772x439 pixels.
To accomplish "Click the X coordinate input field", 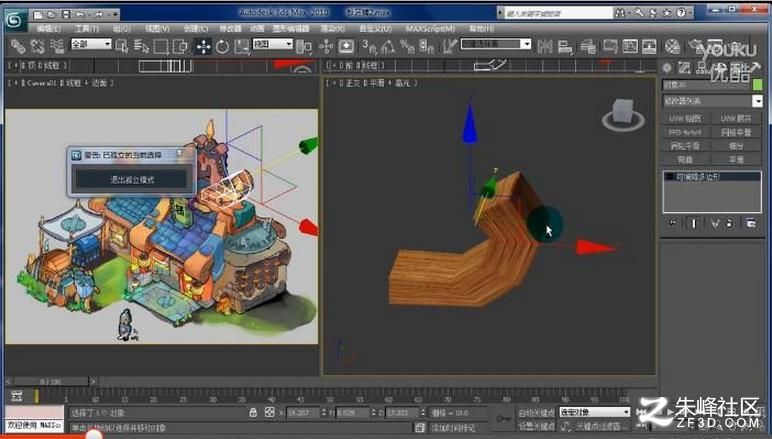I will tap(303, 412).
